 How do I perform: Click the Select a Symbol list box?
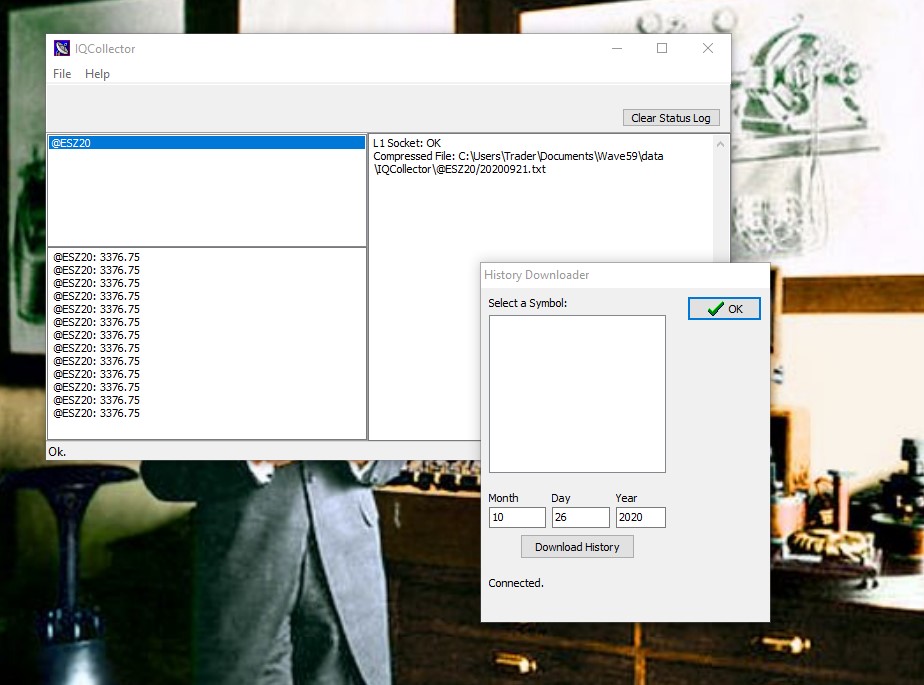(x=577, y=394)
